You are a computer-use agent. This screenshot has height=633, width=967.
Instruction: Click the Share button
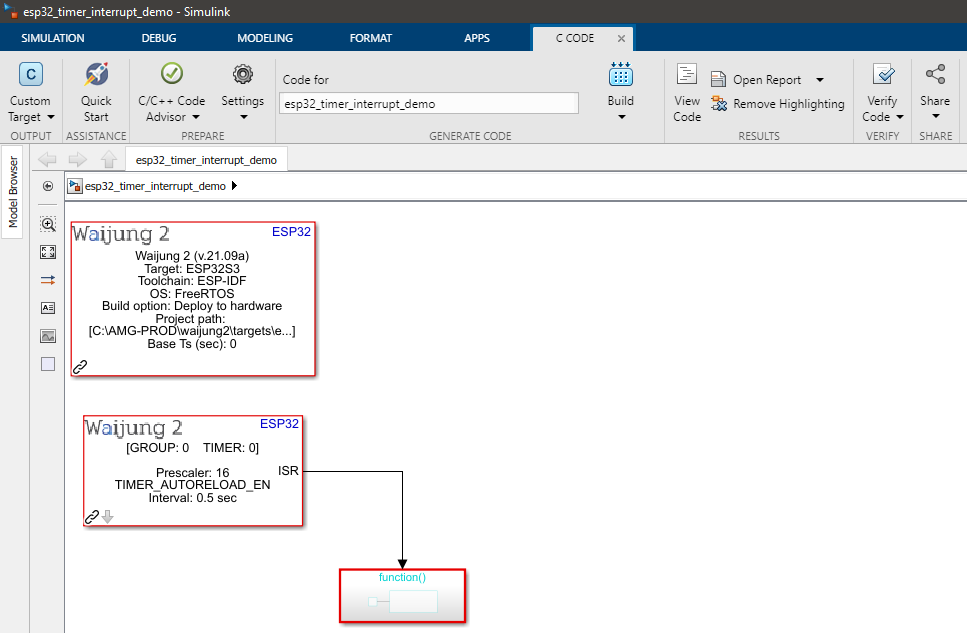pyautogui.click(x=935, y=92)
